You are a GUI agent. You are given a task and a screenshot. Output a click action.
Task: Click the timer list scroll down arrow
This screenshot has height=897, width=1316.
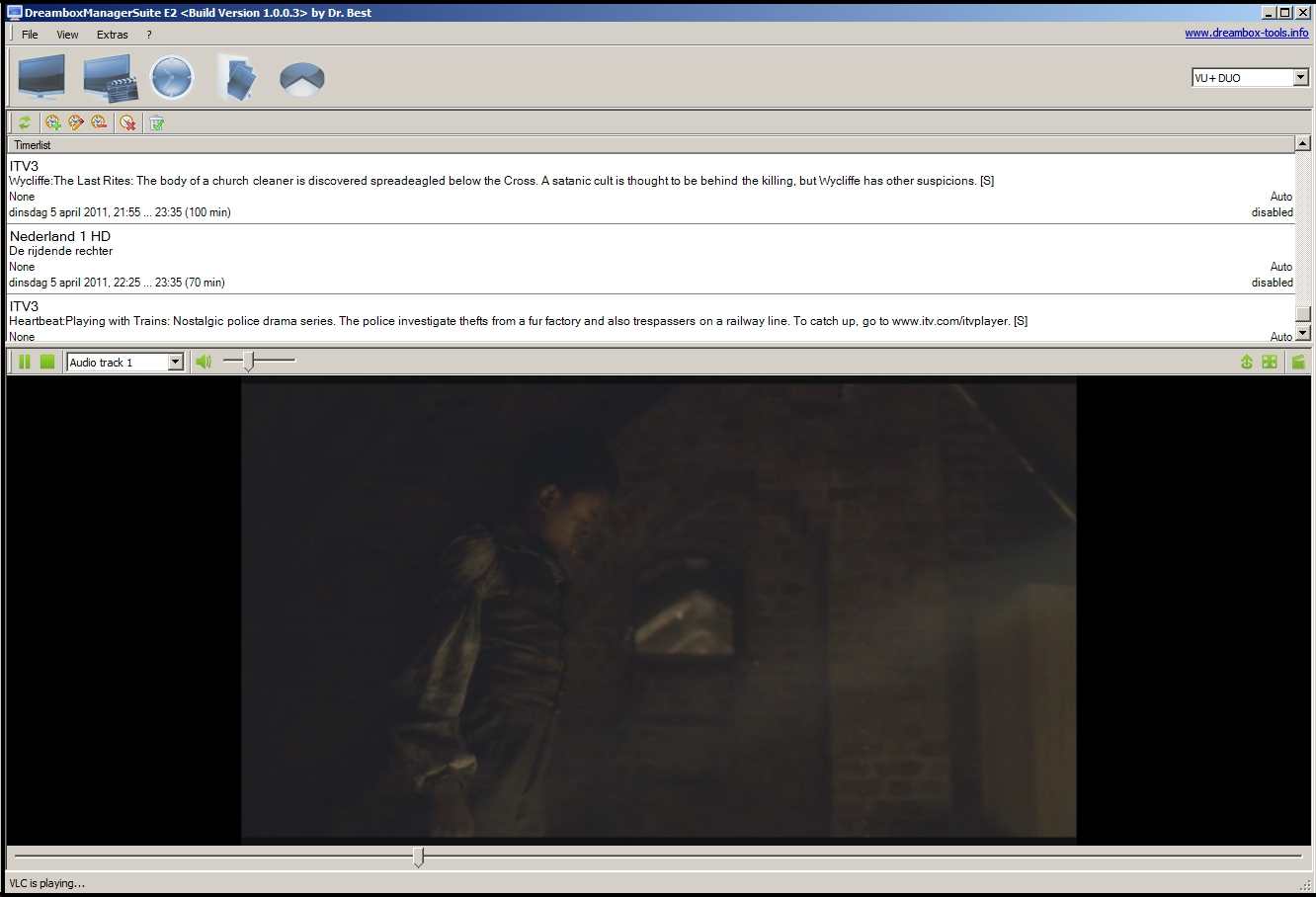[1302, 333]
